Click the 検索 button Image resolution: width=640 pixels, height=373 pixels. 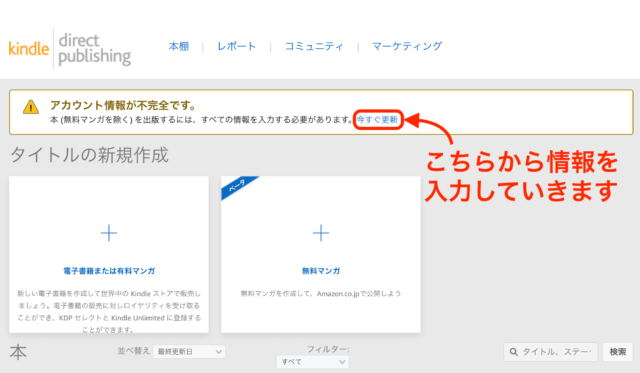point(618,352)
